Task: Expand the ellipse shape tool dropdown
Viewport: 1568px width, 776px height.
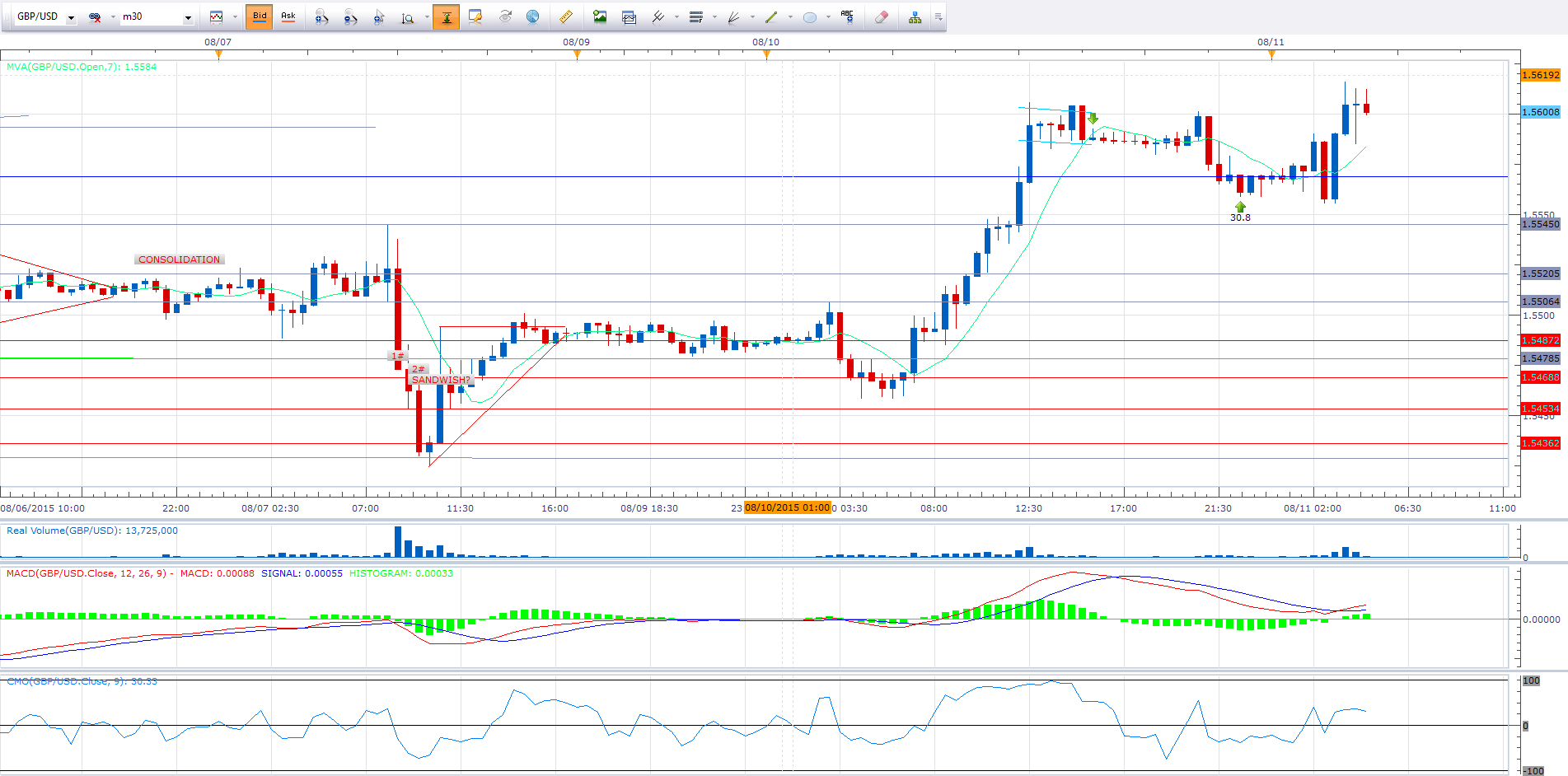Action: 828,17
